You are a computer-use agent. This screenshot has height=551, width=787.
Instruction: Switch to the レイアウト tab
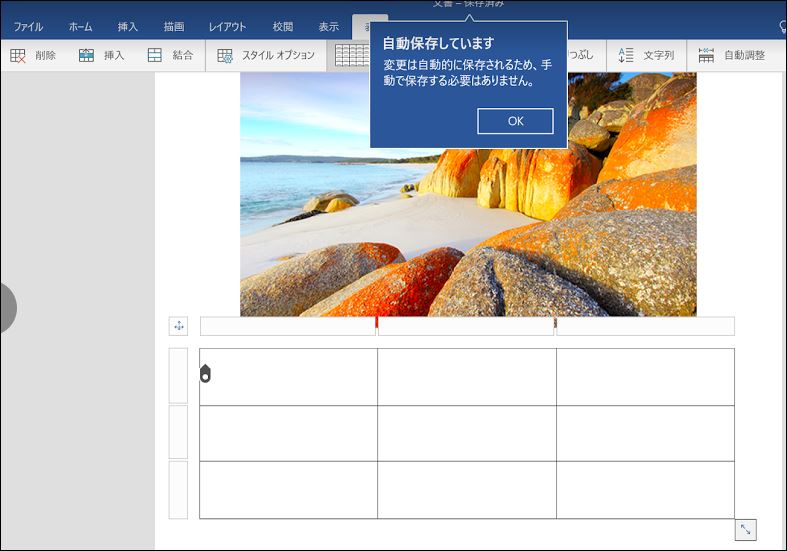[x=227, y=27]
